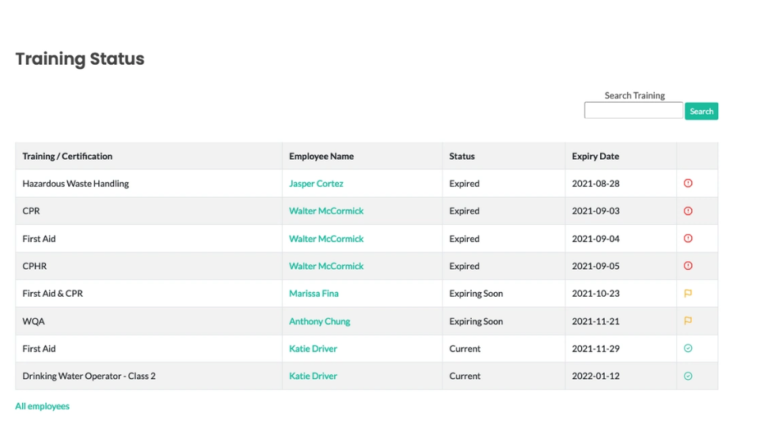Click the expired alert icon for Hazardous Waste Handling

[688, 183]
